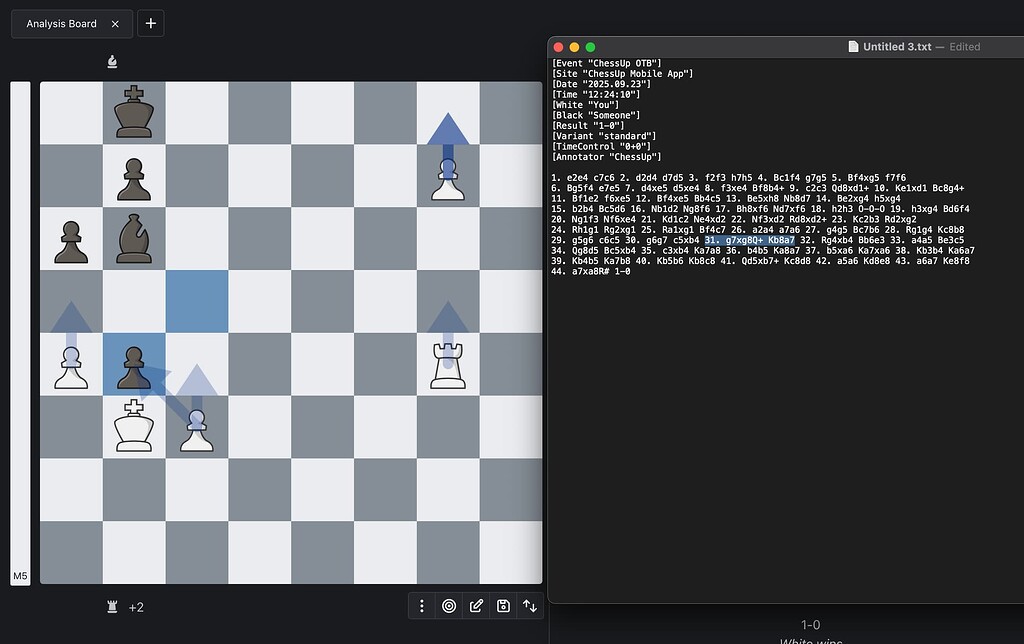The width and height of the screenshot is (1024, 644).
Task: Click the edit position pencil icon
Action: [x=476, y=605]
